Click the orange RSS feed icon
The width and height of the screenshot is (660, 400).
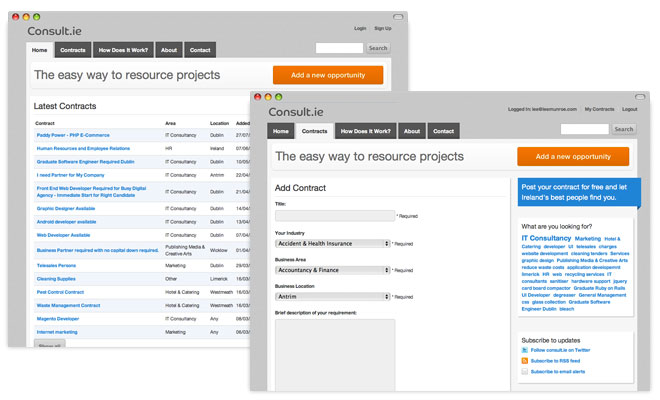pyautogui.click(x=524, y=360)
